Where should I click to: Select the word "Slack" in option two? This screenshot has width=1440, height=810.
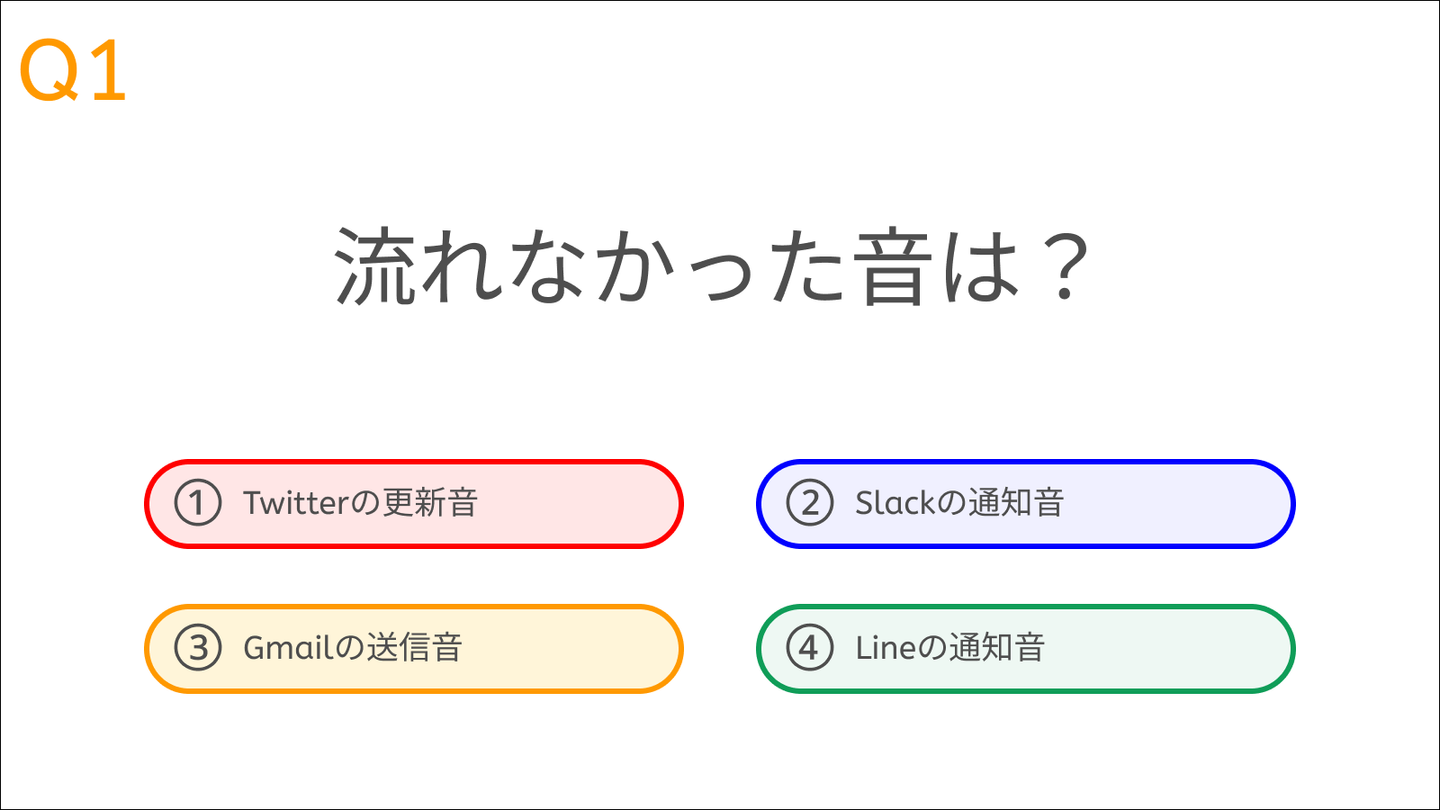[894, 503]
